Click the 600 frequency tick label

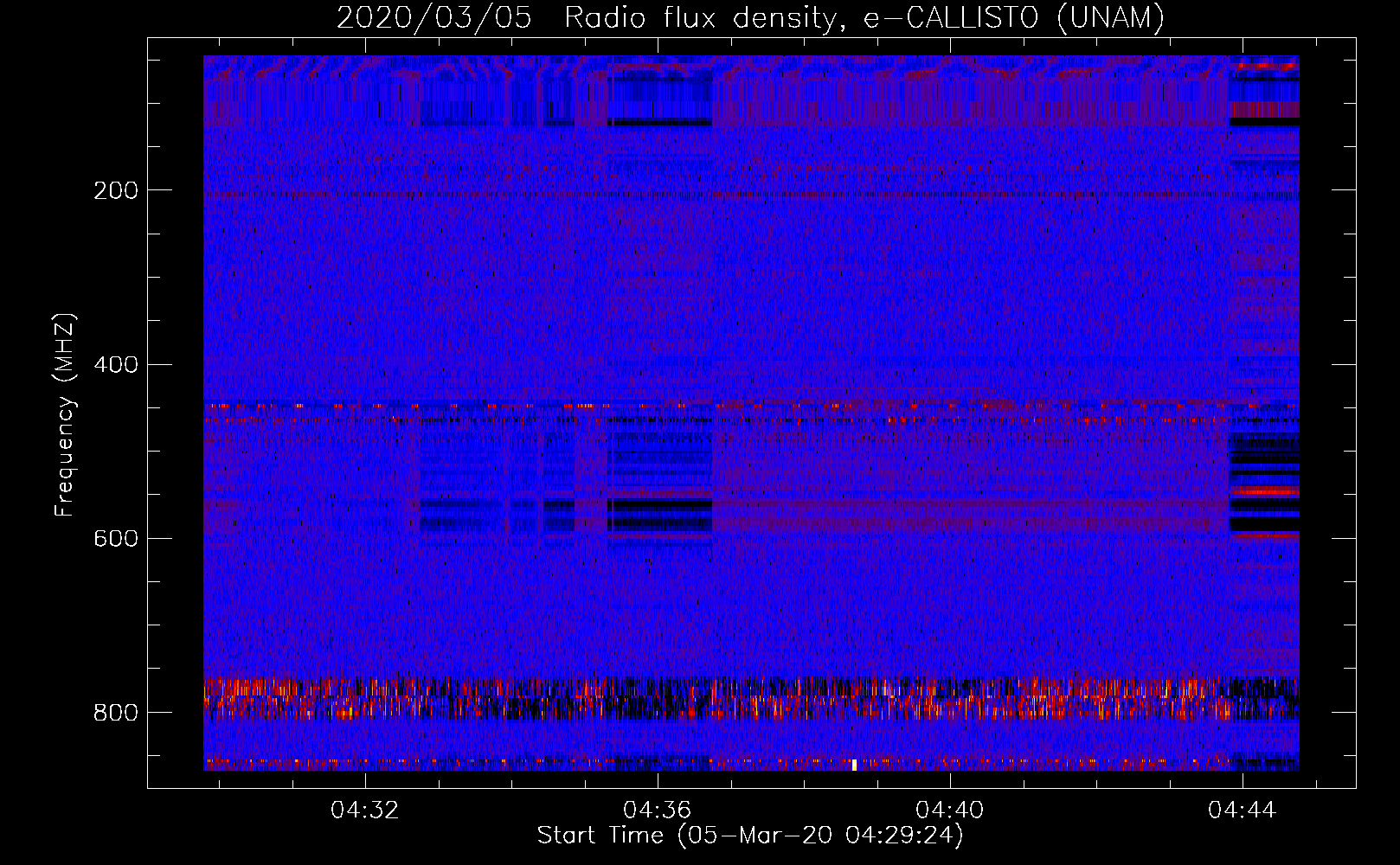(x=116, y=538)
